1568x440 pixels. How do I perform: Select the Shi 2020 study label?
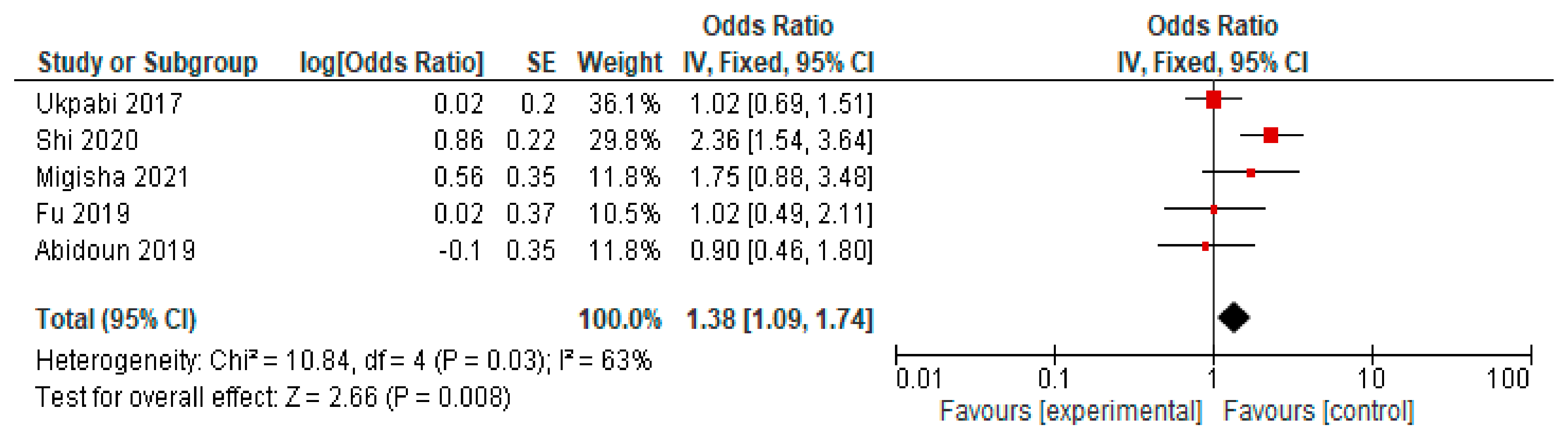(x=87, y=141)
